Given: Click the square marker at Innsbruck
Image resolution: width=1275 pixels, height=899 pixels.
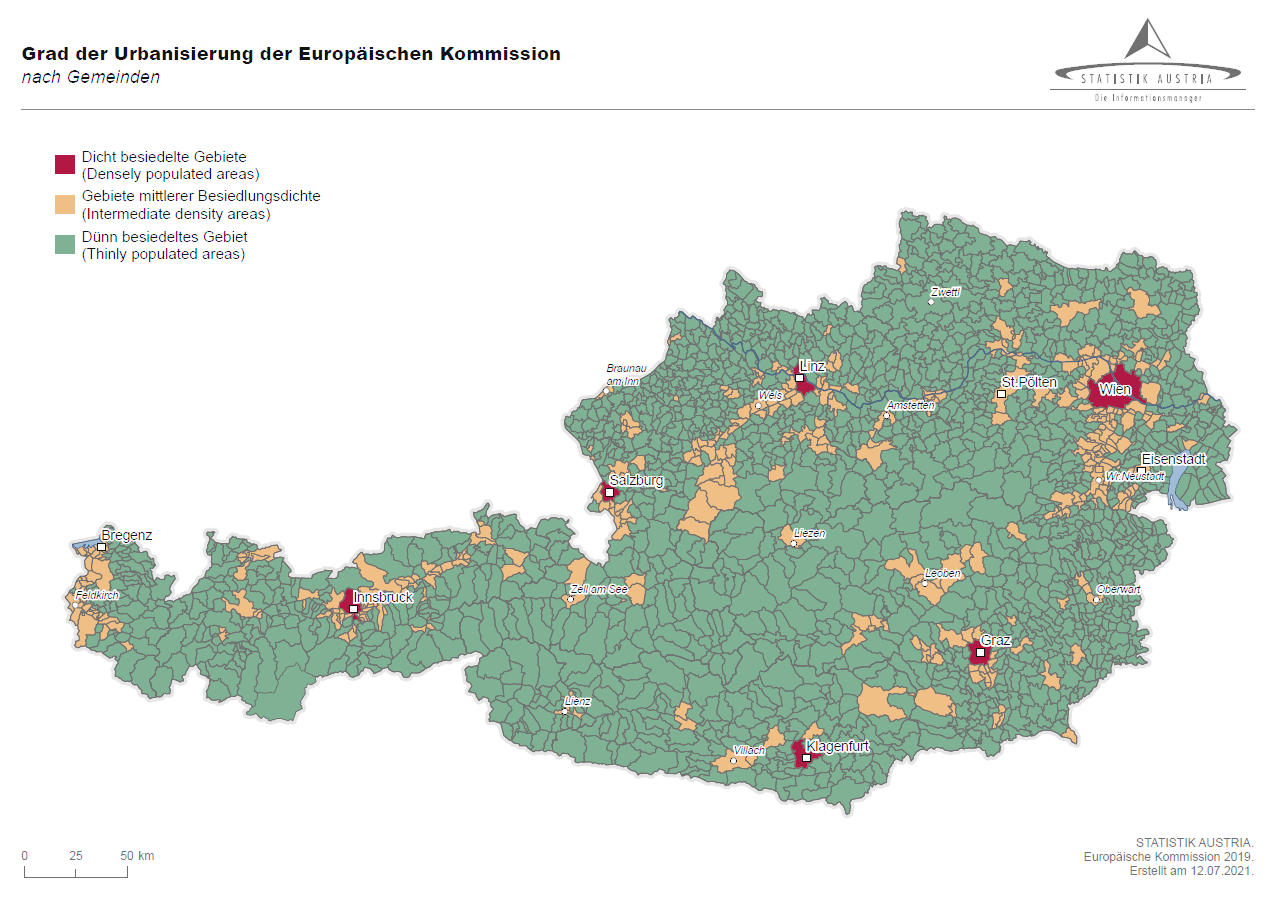Looking at the screenshot, I should coord(353,608).
